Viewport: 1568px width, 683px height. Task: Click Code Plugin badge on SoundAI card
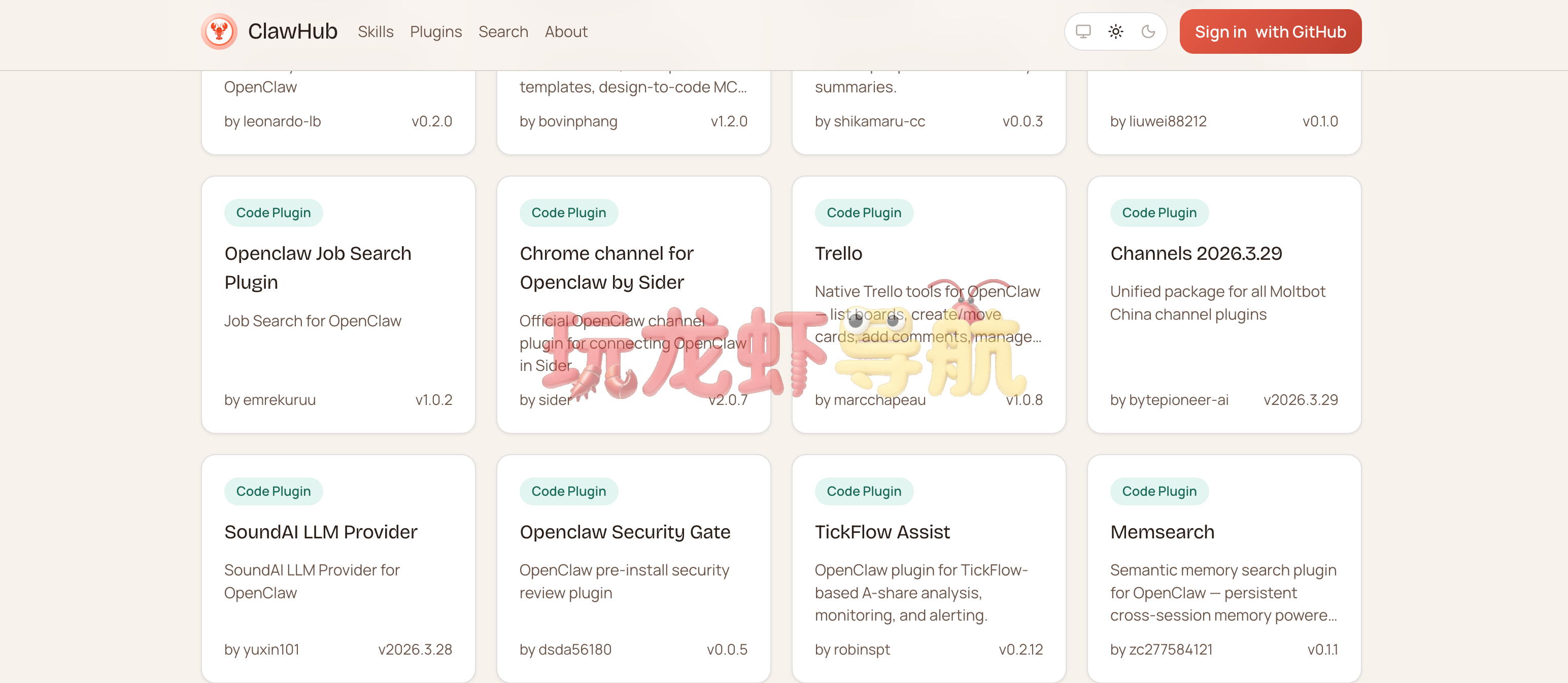click(x=274, y=491)
